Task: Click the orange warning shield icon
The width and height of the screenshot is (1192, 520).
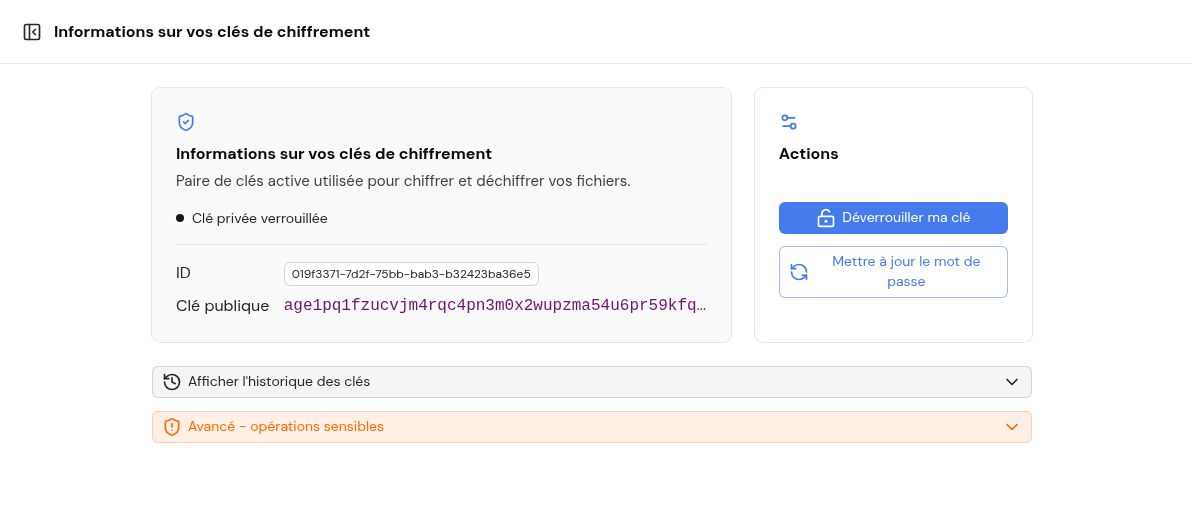Action: [x=172, y=427]
